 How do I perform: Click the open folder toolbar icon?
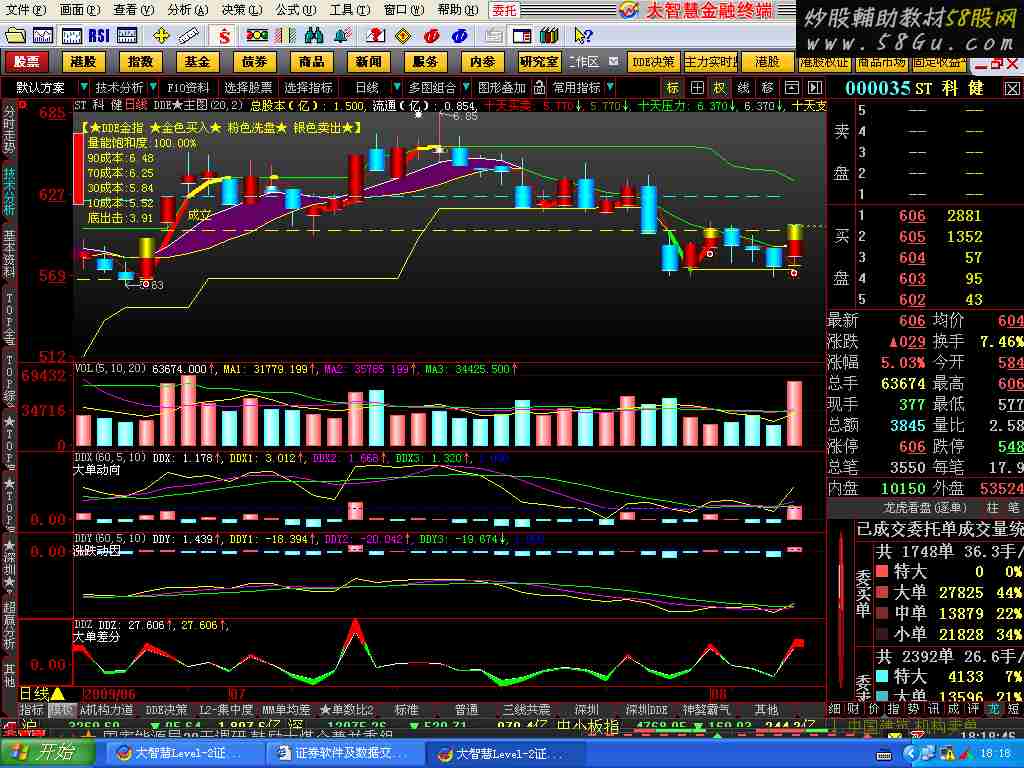[15, 35]
